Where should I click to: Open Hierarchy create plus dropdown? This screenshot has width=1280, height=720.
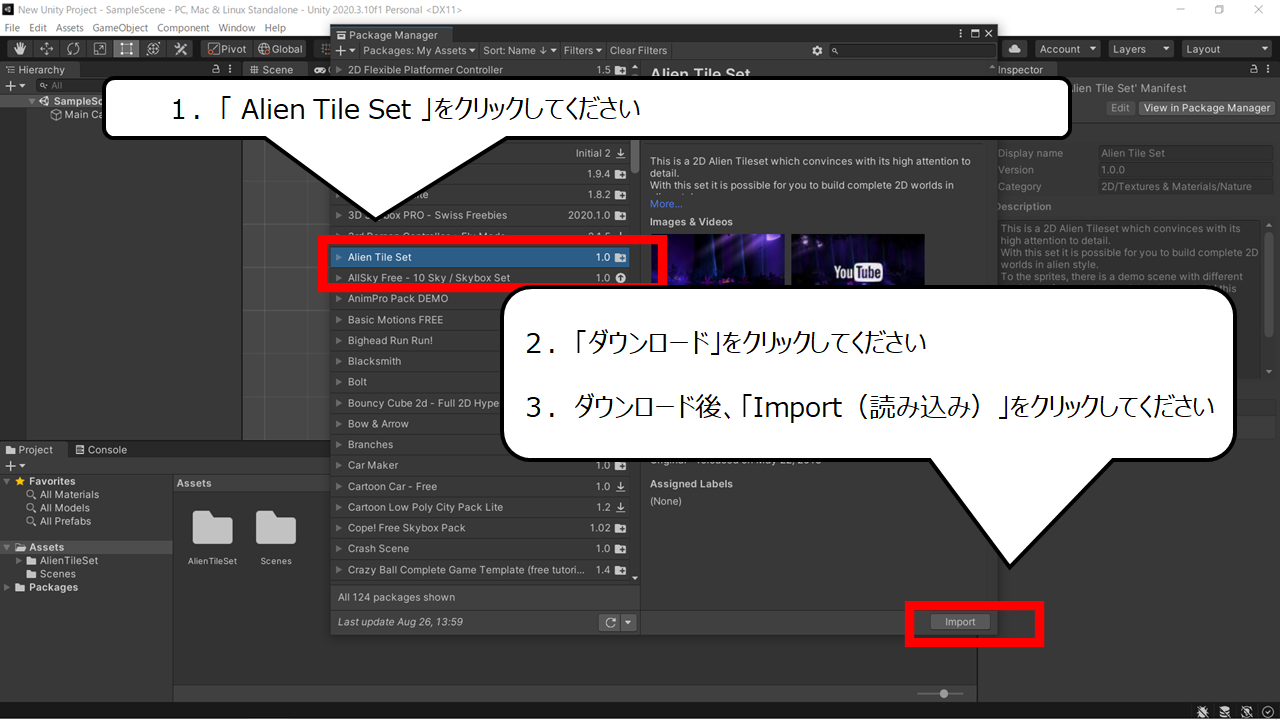click(x=14, y=86)
